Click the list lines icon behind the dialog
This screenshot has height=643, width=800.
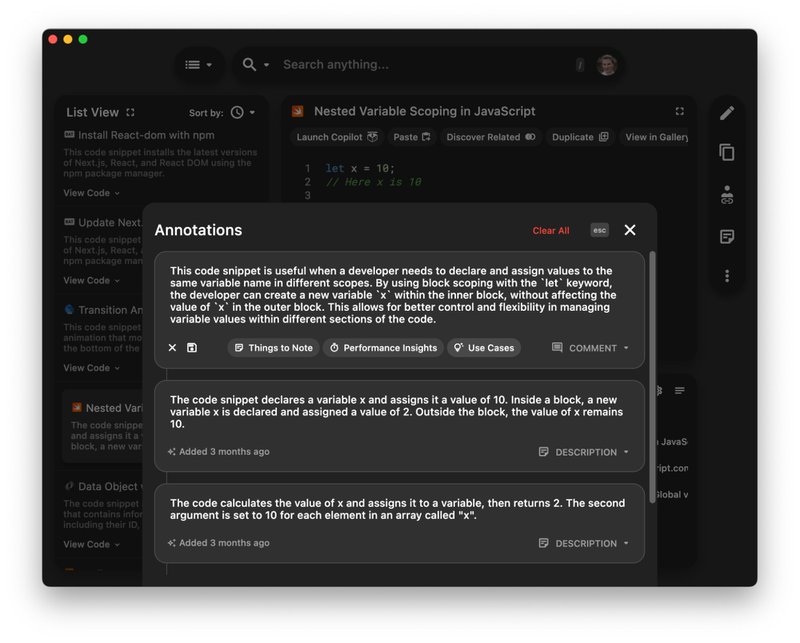pyautogui.click(x=679, y=391)
